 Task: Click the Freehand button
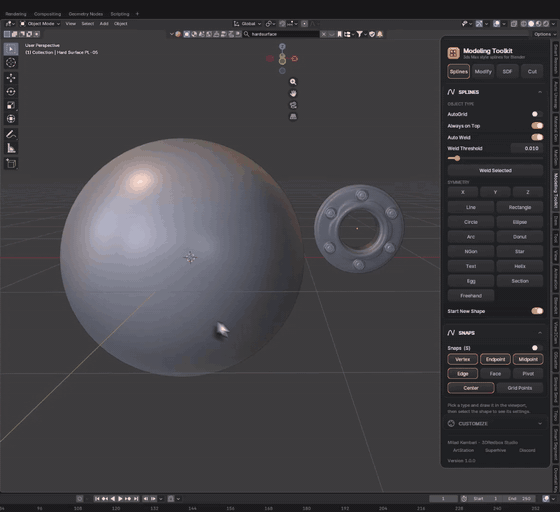pyautogui.click(x=471, y=296)
